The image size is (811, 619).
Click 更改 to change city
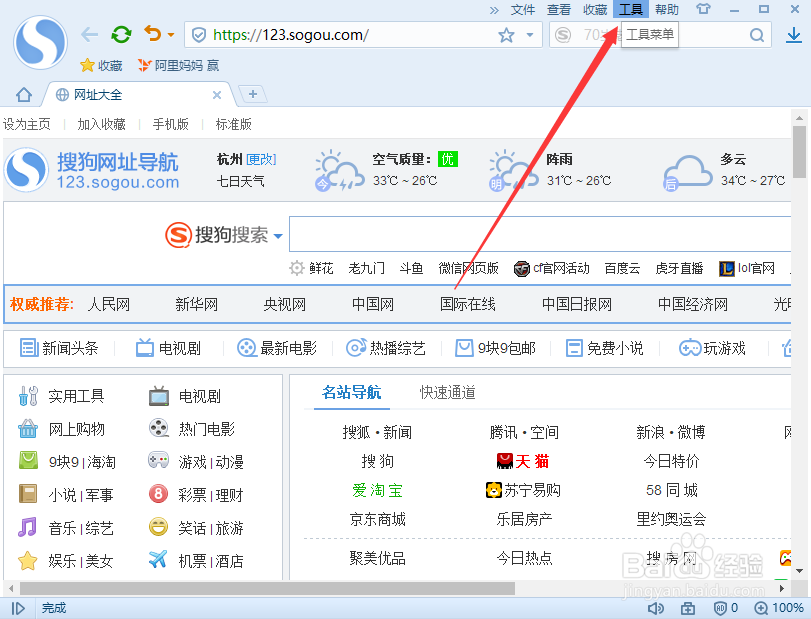pos(261,159)
